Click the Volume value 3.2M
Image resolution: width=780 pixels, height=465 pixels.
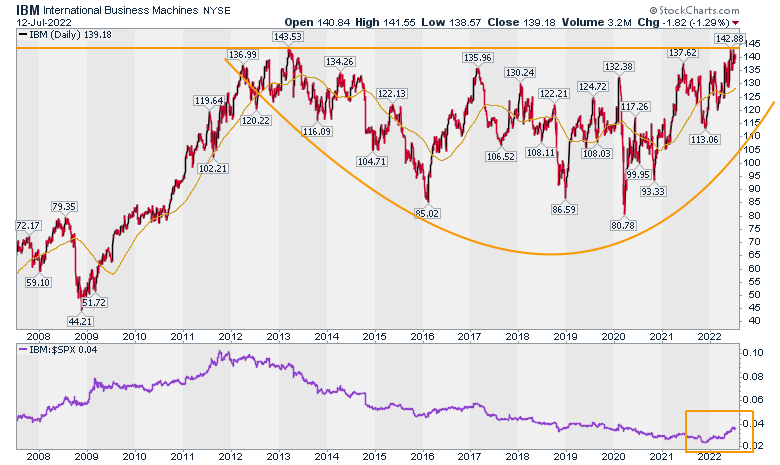pos(620,22)
